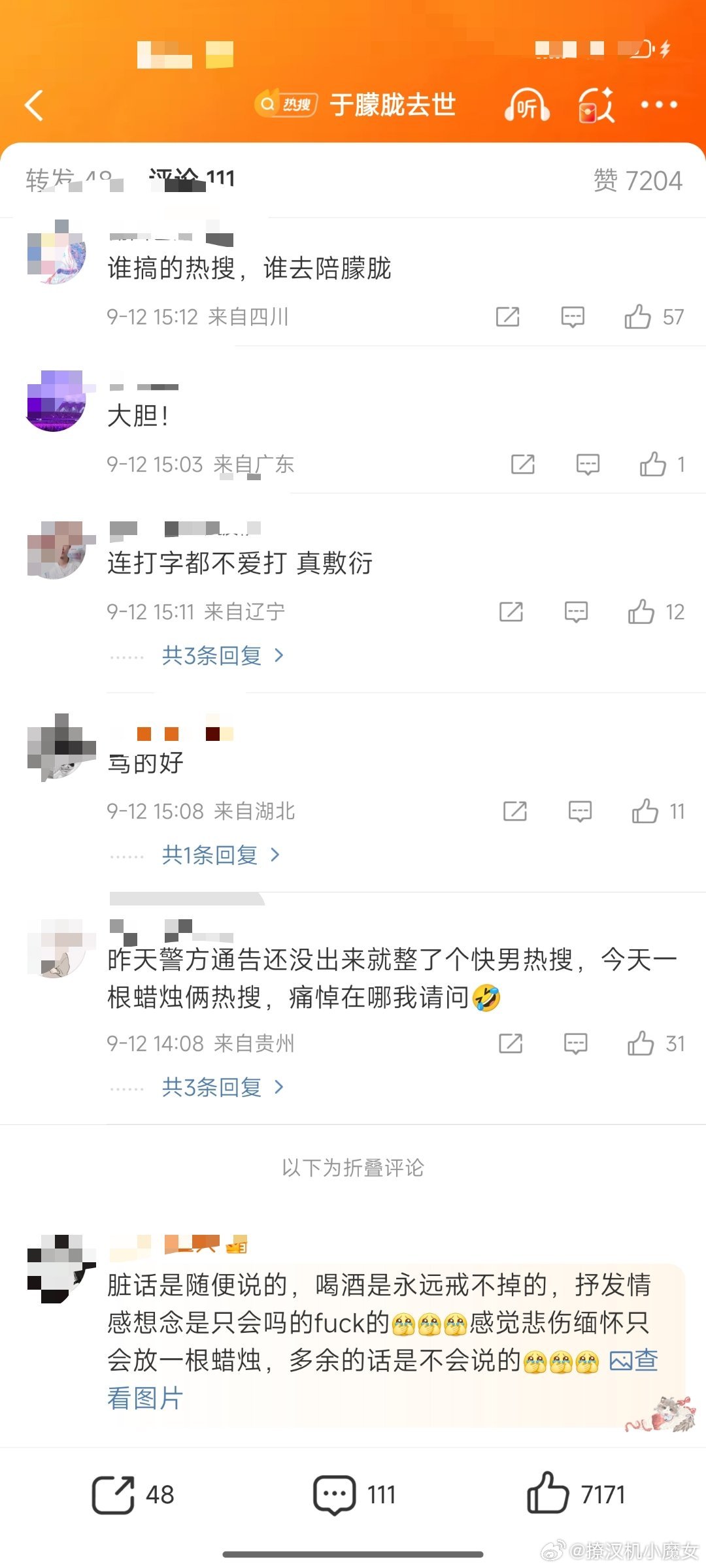Image resolution: width=706 pixels, height=1568 pixels.
Task: Like the 大胆 comment from Guangdong
Action: [652, 465]
